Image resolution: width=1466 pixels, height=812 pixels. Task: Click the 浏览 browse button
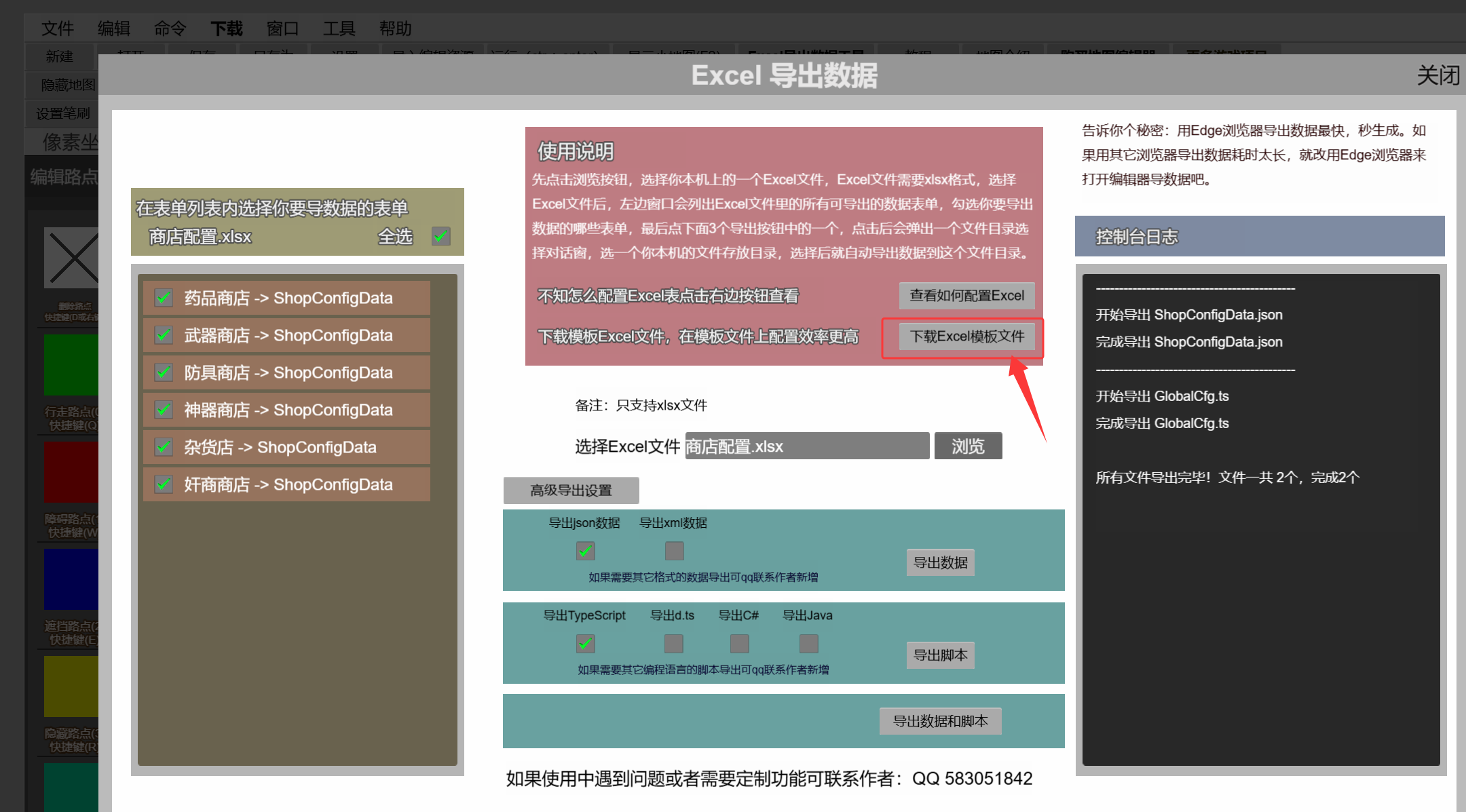click(968, 446)
